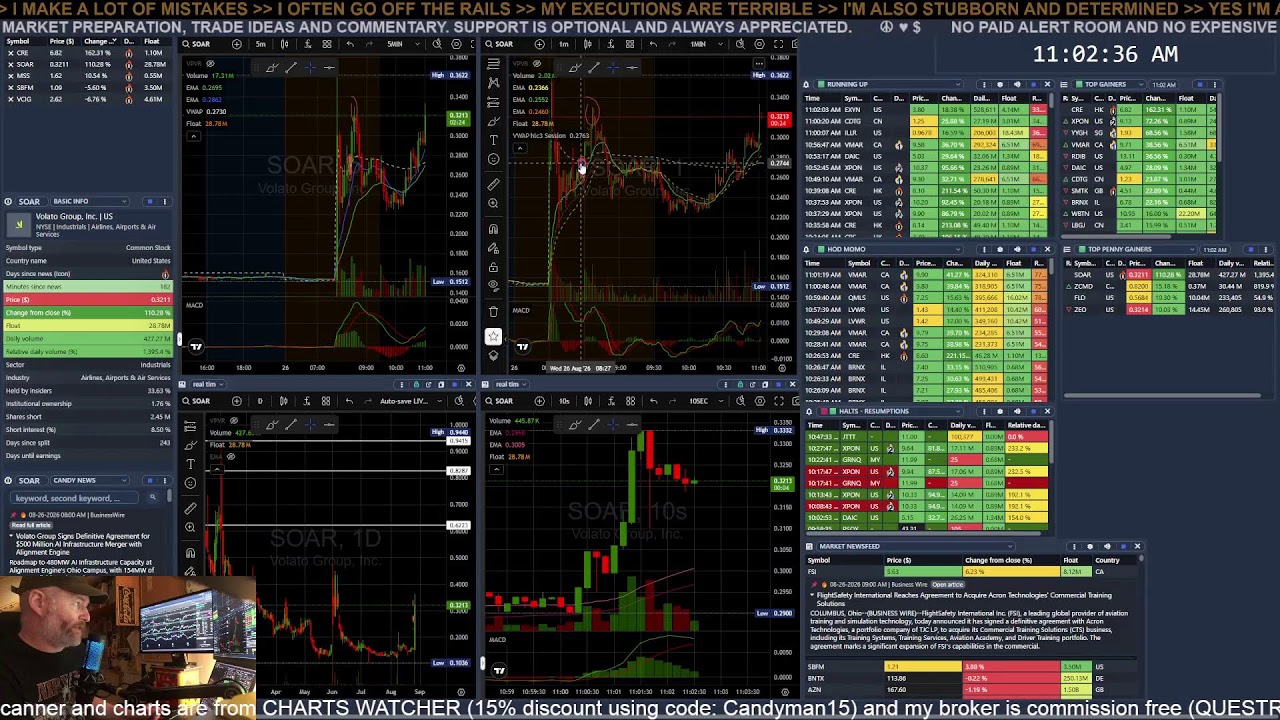1280x720 pixels.
Task: Open RUNNING UP scanner dropdown
Action: tap(889, 84)
